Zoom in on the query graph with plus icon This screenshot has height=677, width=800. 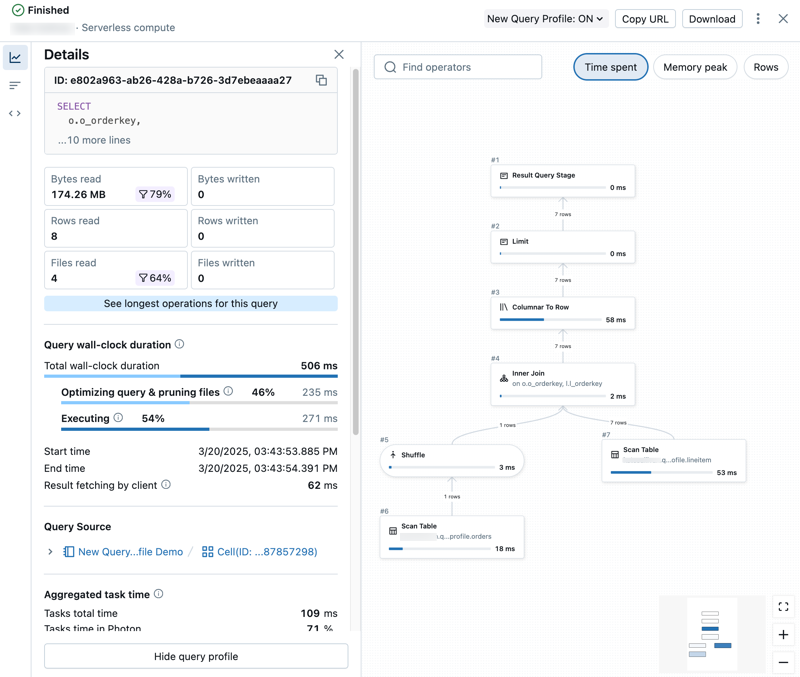click(x=784, y=634)
